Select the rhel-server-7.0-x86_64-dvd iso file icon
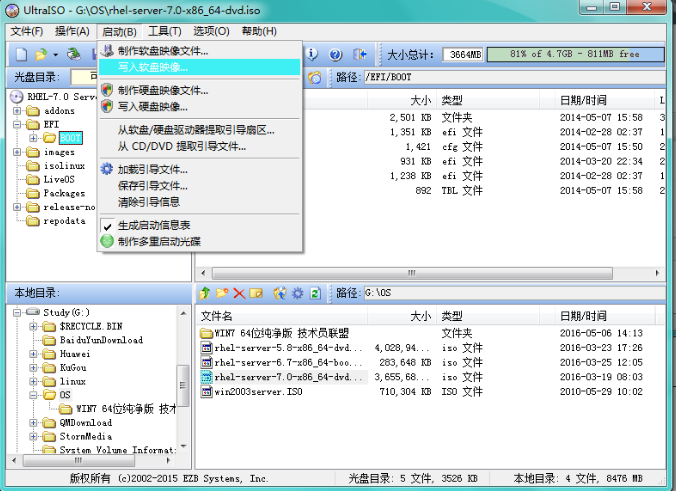676x491 pixels. [207, 377]
